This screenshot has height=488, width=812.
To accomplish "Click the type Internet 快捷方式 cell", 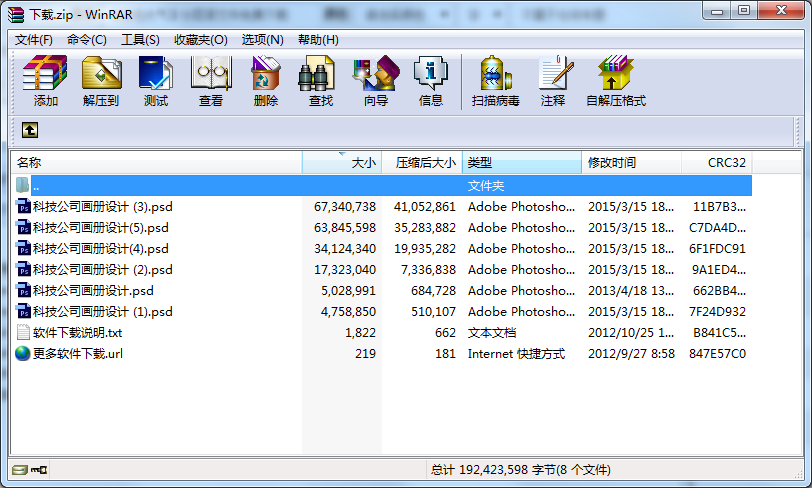I will pos(516,353).
